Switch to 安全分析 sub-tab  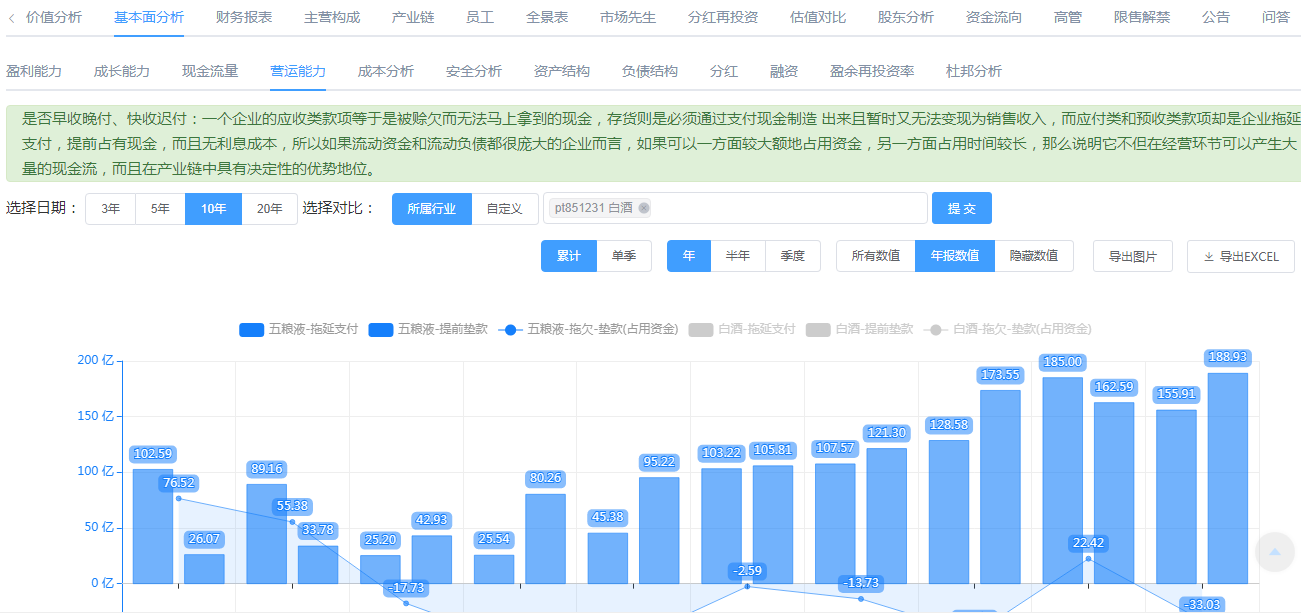[474, 71]
